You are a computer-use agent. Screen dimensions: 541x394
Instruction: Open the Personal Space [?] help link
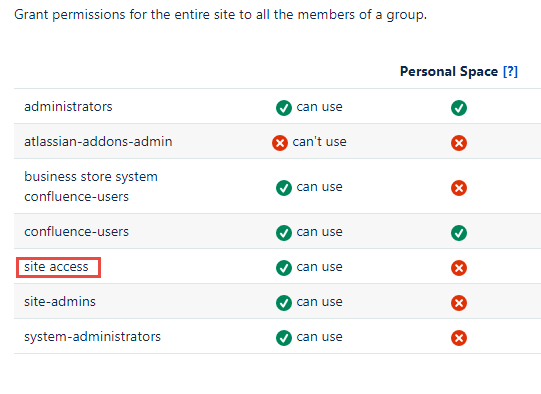point(510,71)
